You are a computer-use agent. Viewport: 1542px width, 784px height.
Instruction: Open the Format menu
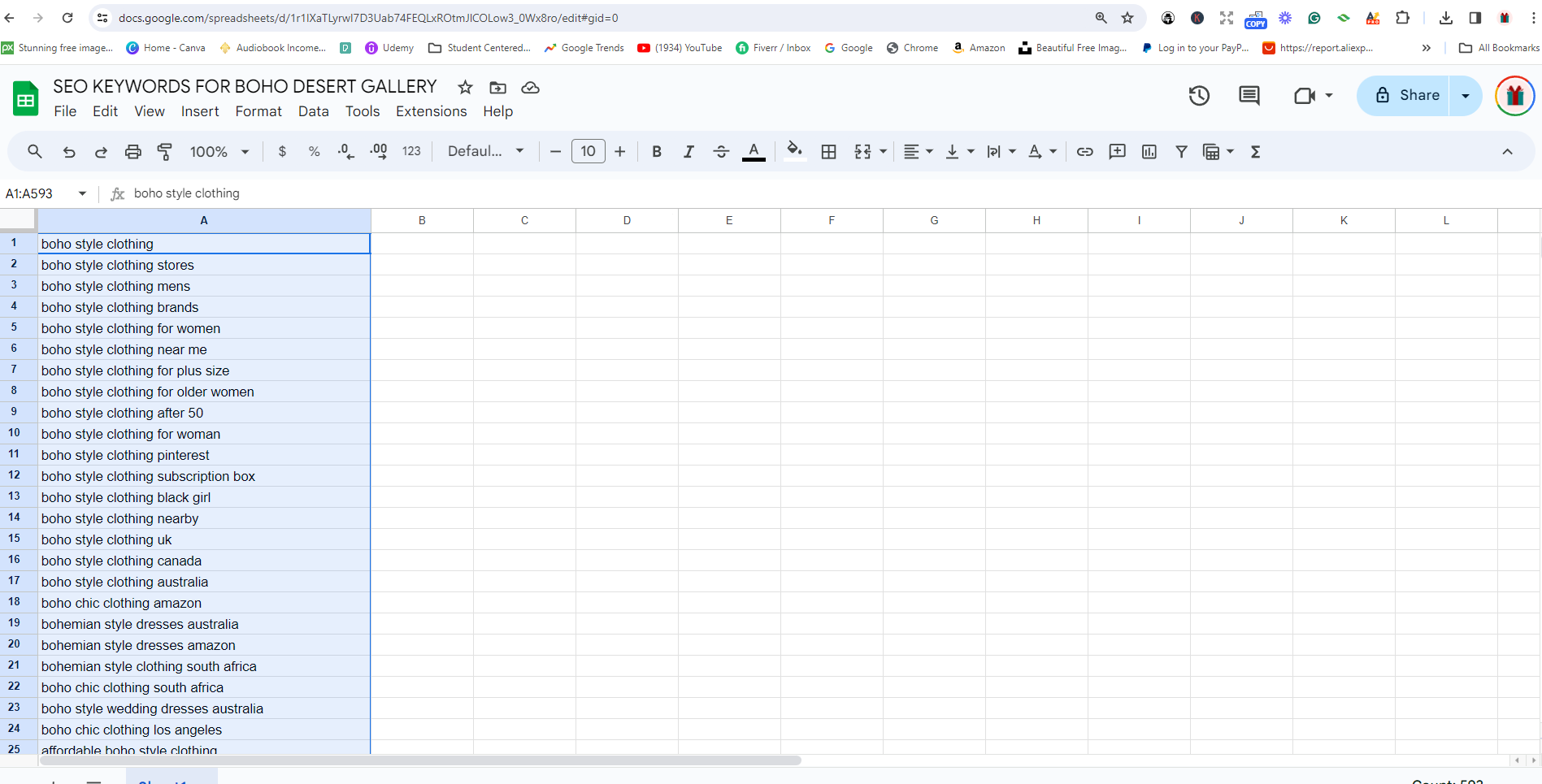tap(258, 111)
